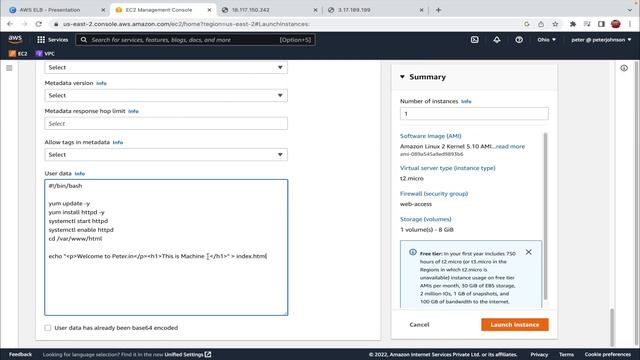Click inside the User data text area
The width and height of the screenshot is (640, 360).
[x=166, y=247]
